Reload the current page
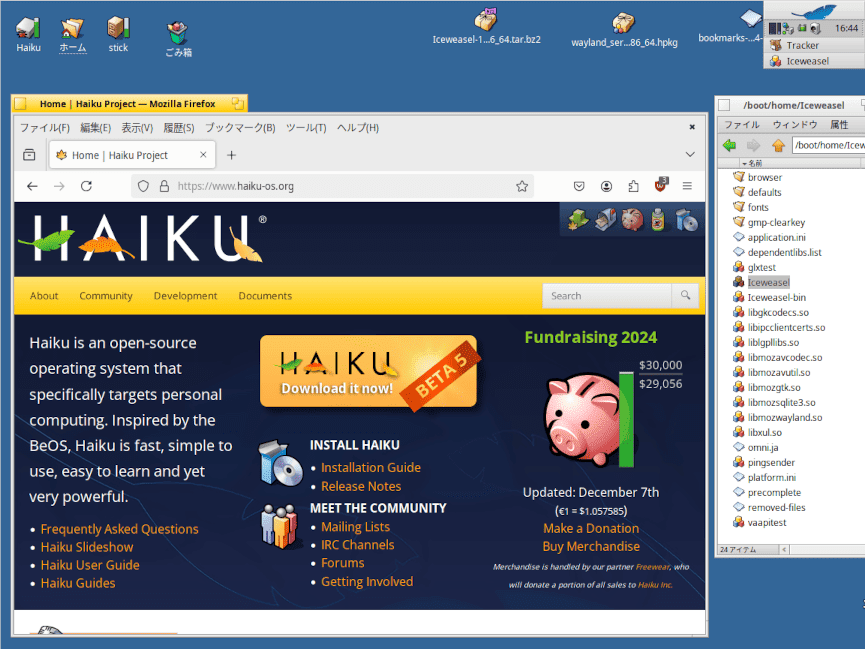 tap(86, 187)
